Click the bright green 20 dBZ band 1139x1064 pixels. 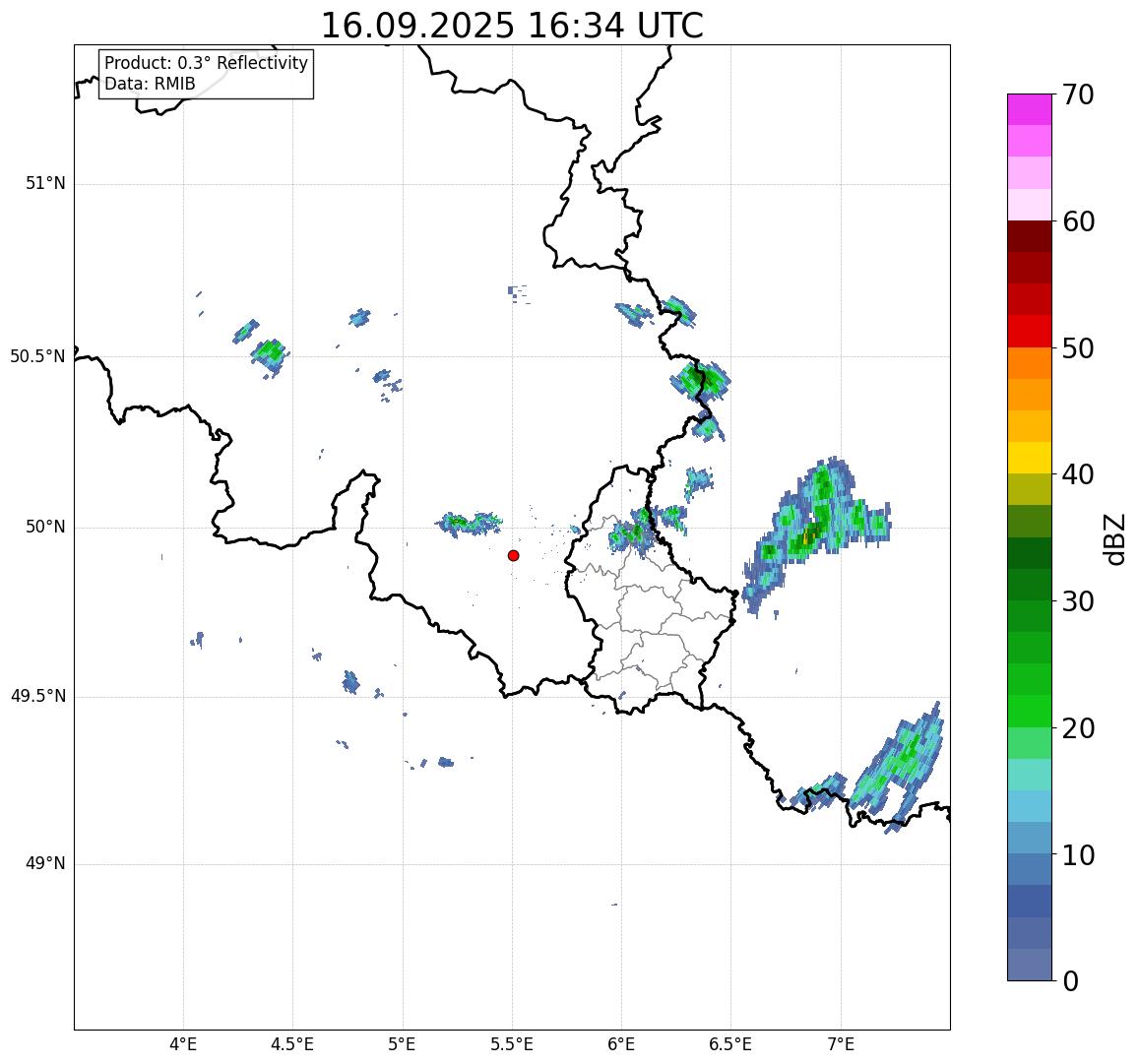click(1030, 711)
